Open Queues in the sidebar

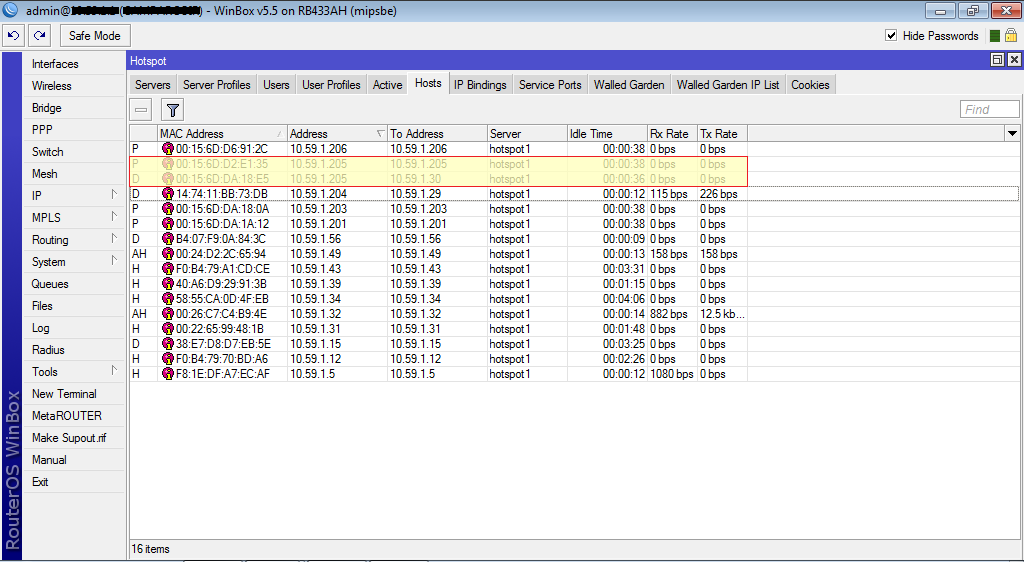(73, 284)
